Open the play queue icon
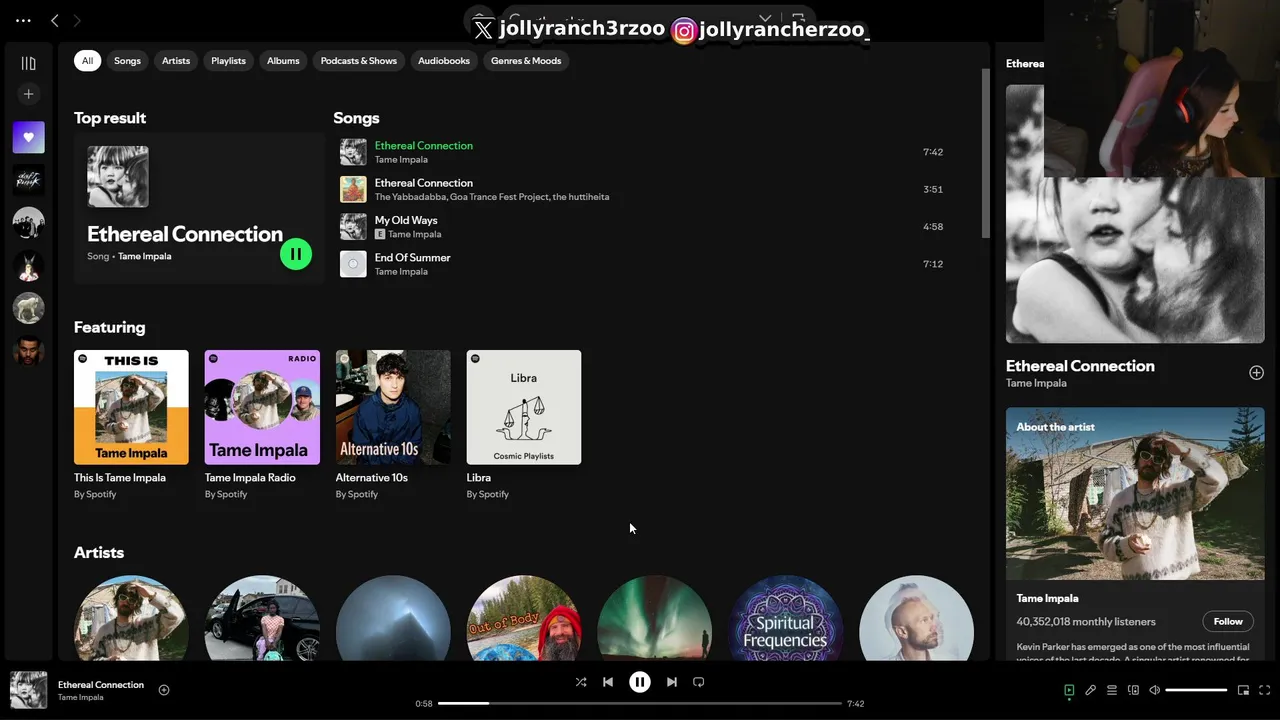 tap(1112, 690)
